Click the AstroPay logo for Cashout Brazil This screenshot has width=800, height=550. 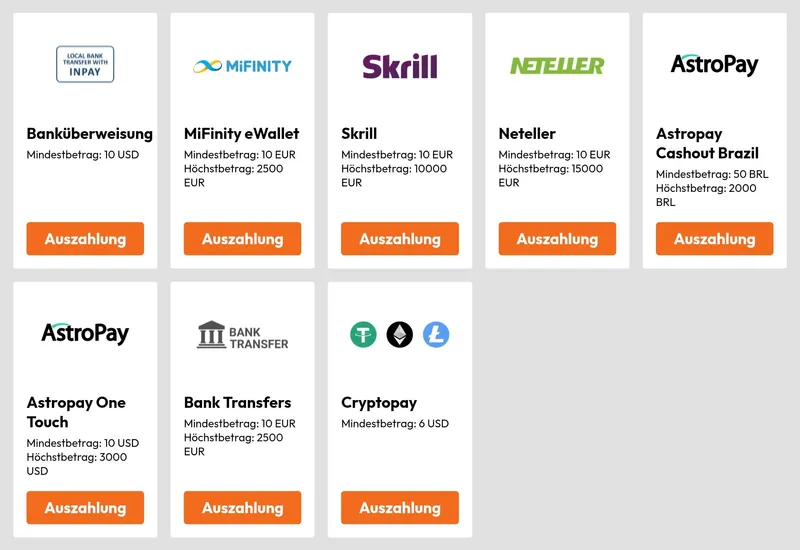point(714,65)
